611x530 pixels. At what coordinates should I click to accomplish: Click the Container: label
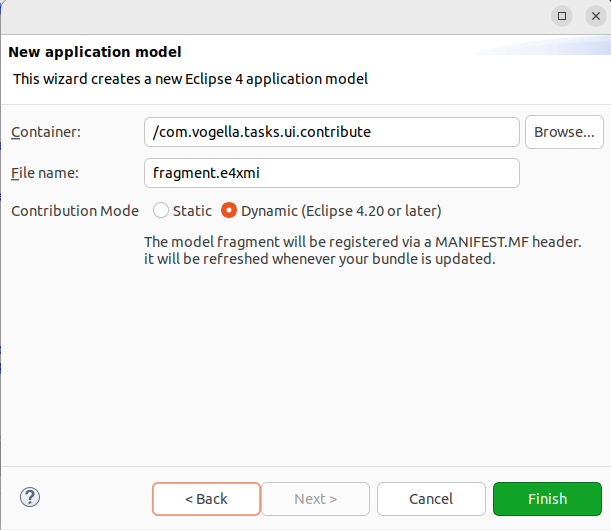click(46, 132)
